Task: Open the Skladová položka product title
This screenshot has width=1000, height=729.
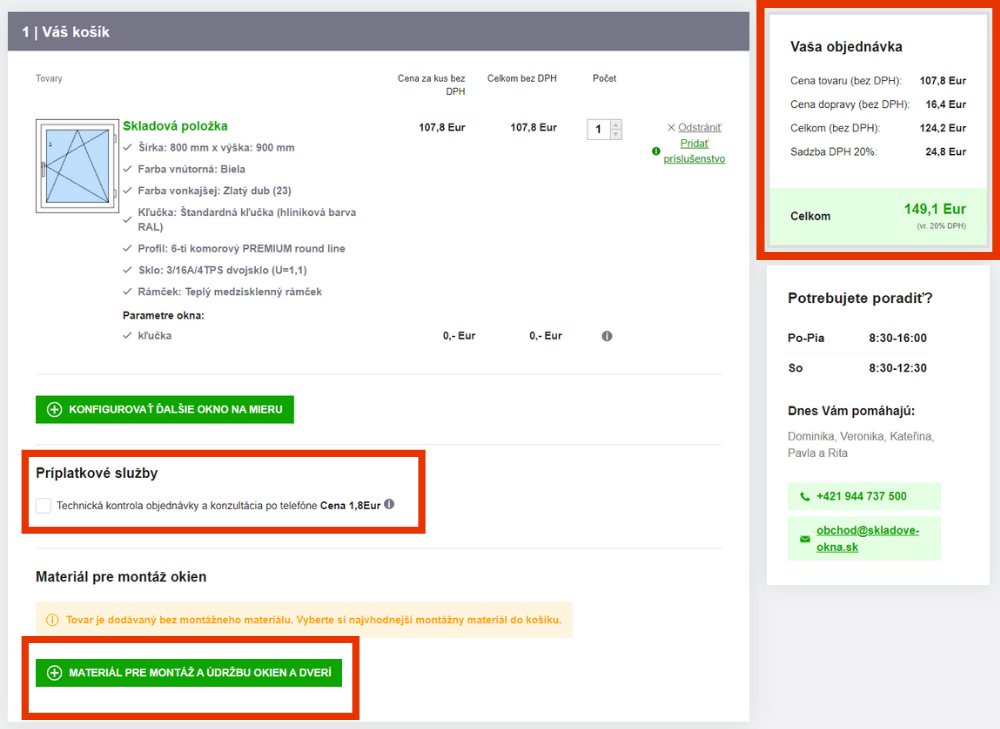Action: [x=175, y=126]
